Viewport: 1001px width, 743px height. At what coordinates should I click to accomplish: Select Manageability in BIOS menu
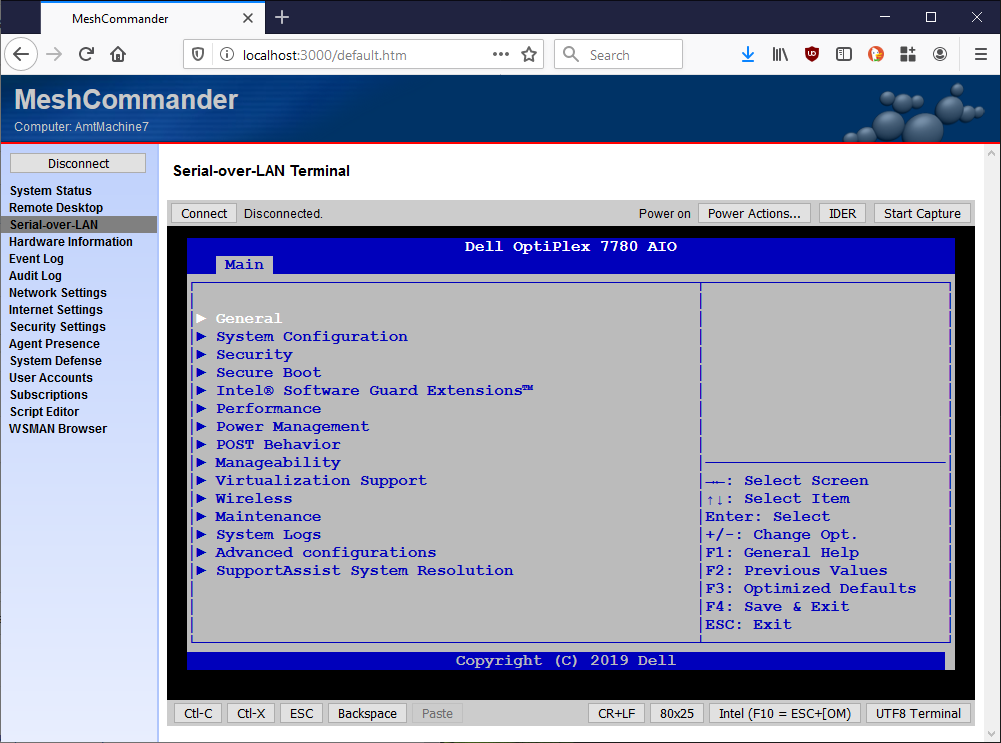pyautogui.click(x=278, y=462)
